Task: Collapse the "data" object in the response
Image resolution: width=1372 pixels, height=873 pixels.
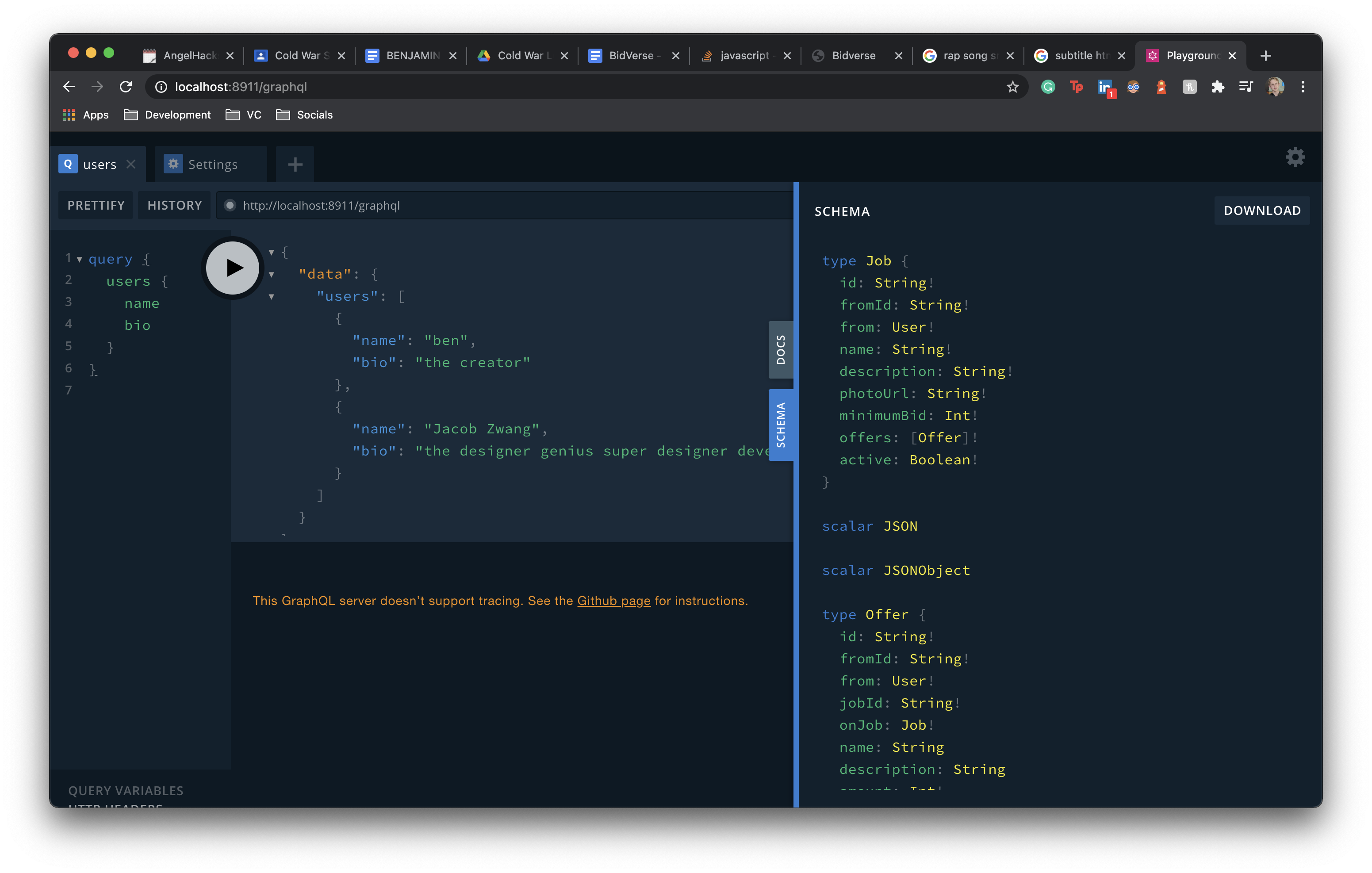Action: pos(272,275)
